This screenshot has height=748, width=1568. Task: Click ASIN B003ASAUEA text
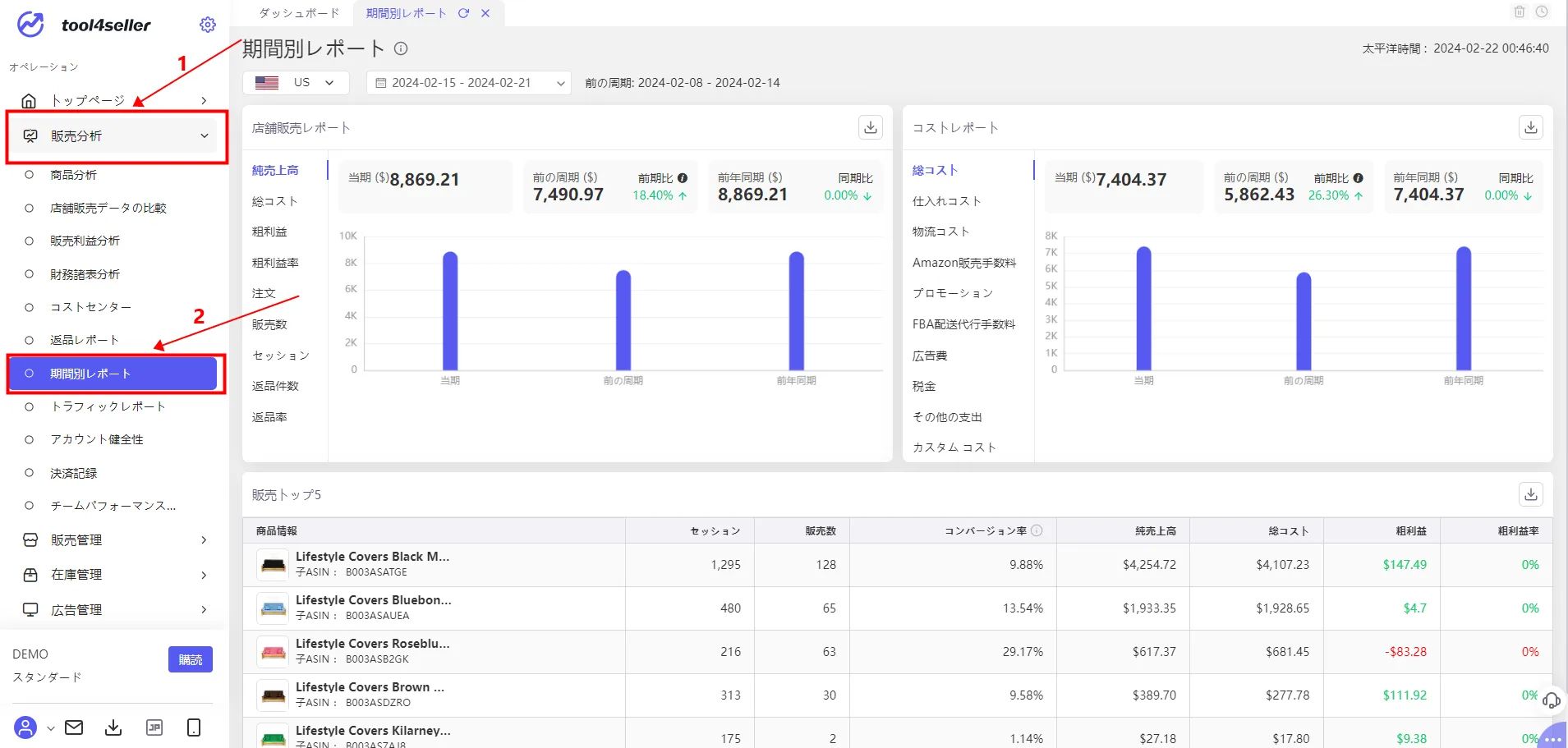(x=377, y=616)
